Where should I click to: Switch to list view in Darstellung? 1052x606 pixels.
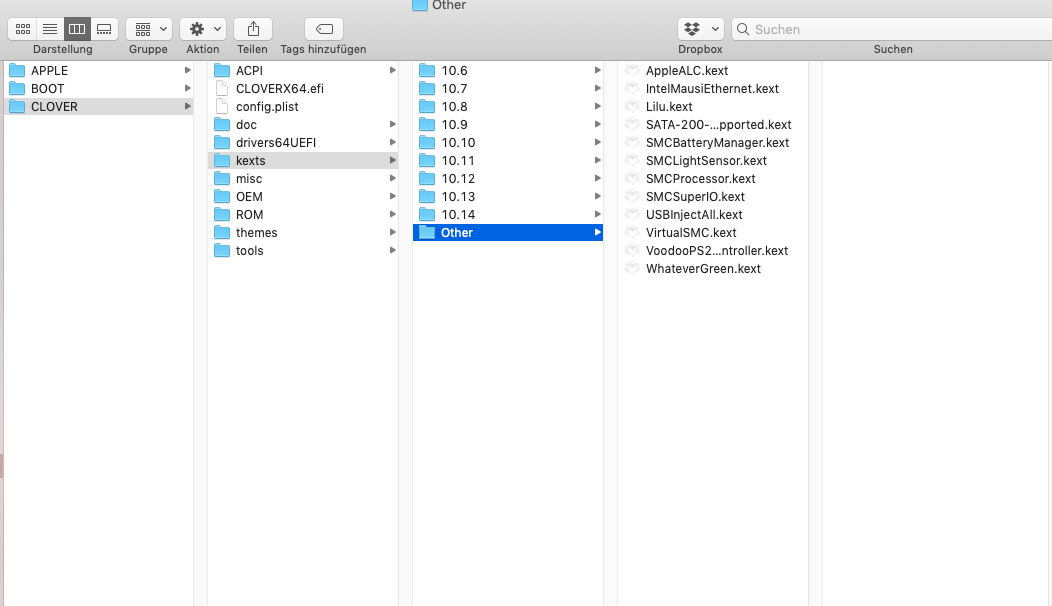pos(50,29)
